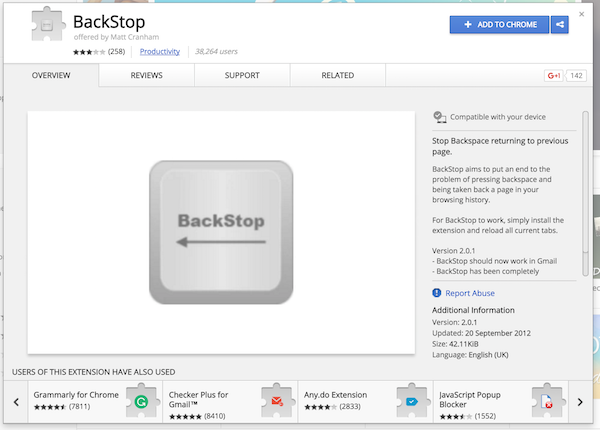Click the Report Abuse exclamation icon
This screenshot has width=600, height=430.
point(437,293)
